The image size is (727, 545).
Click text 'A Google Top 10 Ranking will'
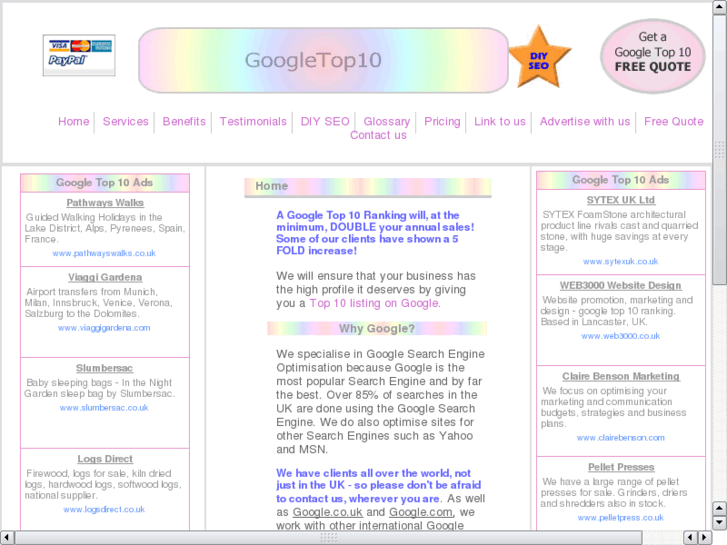click(x=351, y=215)
